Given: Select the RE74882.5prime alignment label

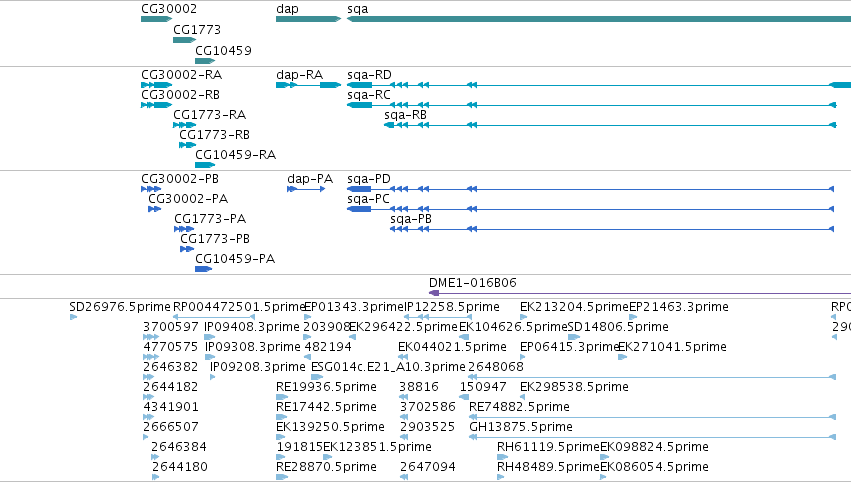Looking at the screenshot, I should pyautogui.click(x=519, y=407).
